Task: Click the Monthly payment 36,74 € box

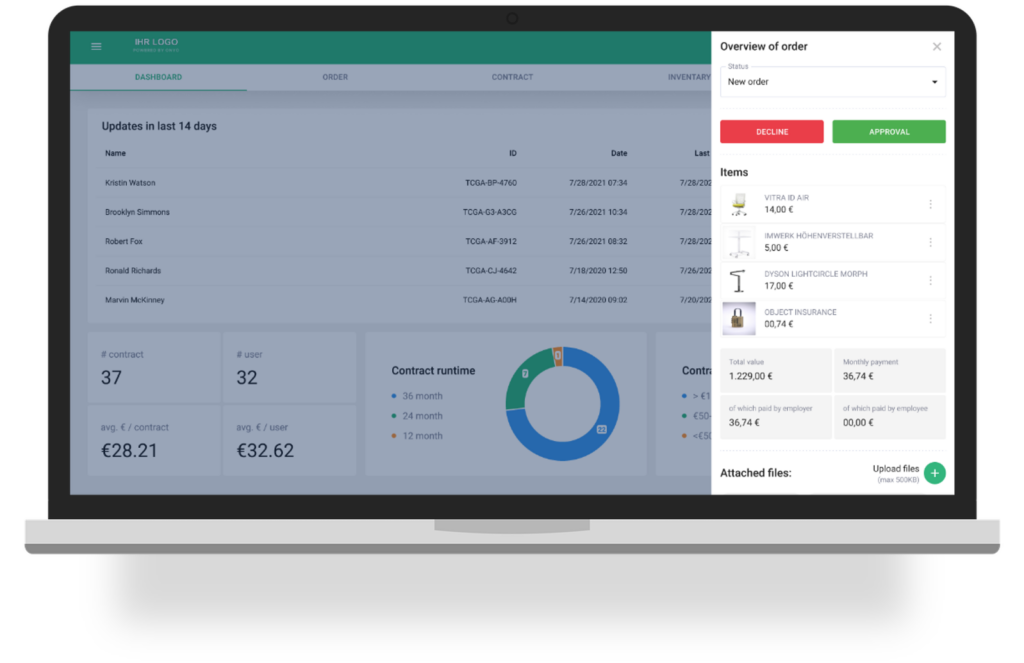Action: (x=889, y=370)
